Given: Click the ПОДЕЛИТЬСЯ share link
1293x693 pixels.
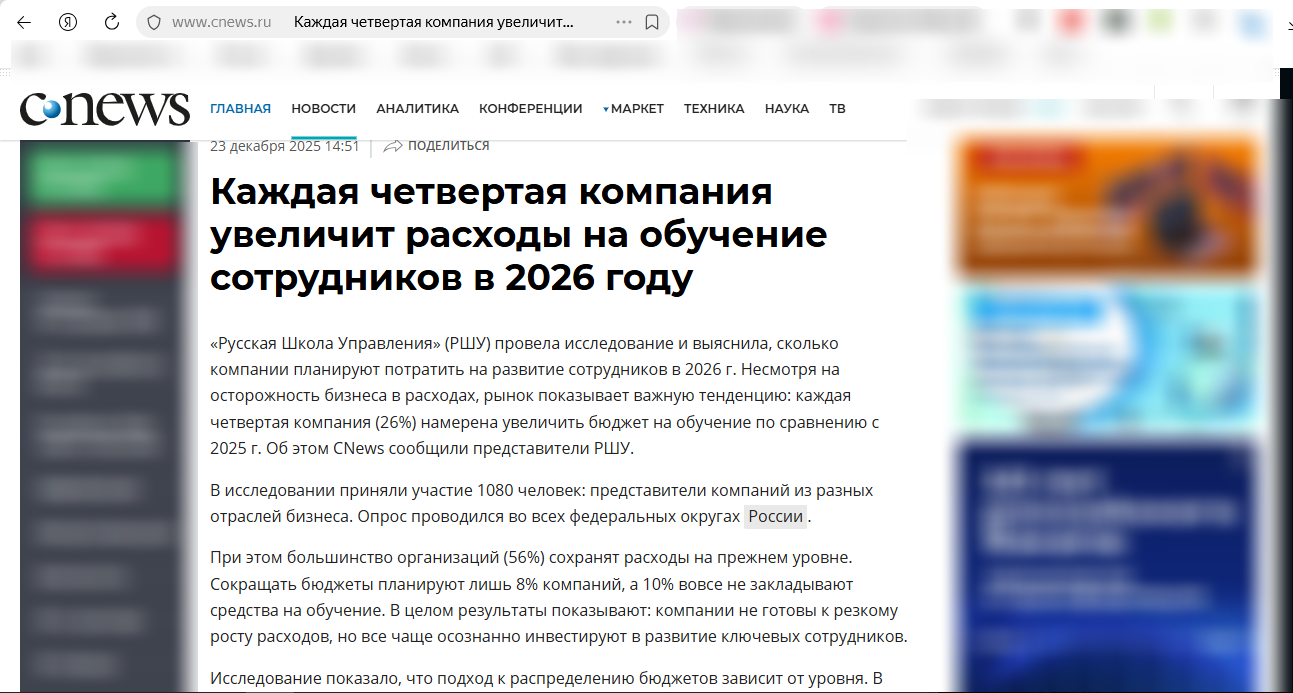Looking at the screenshot, I should tap(449, 146).
